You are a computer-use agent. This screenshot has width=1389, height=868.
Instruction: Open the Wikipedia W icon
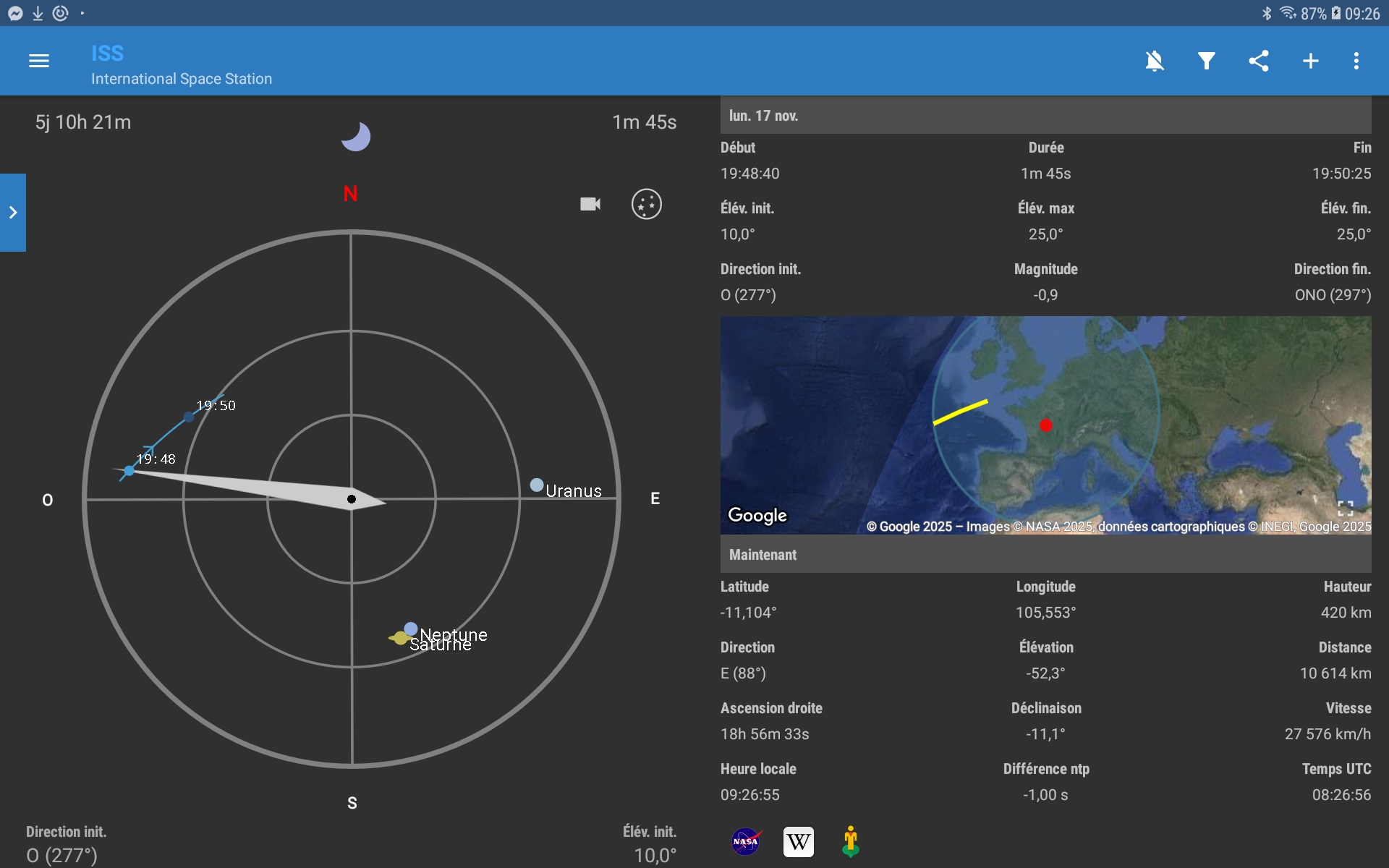[x=798, y=841]
